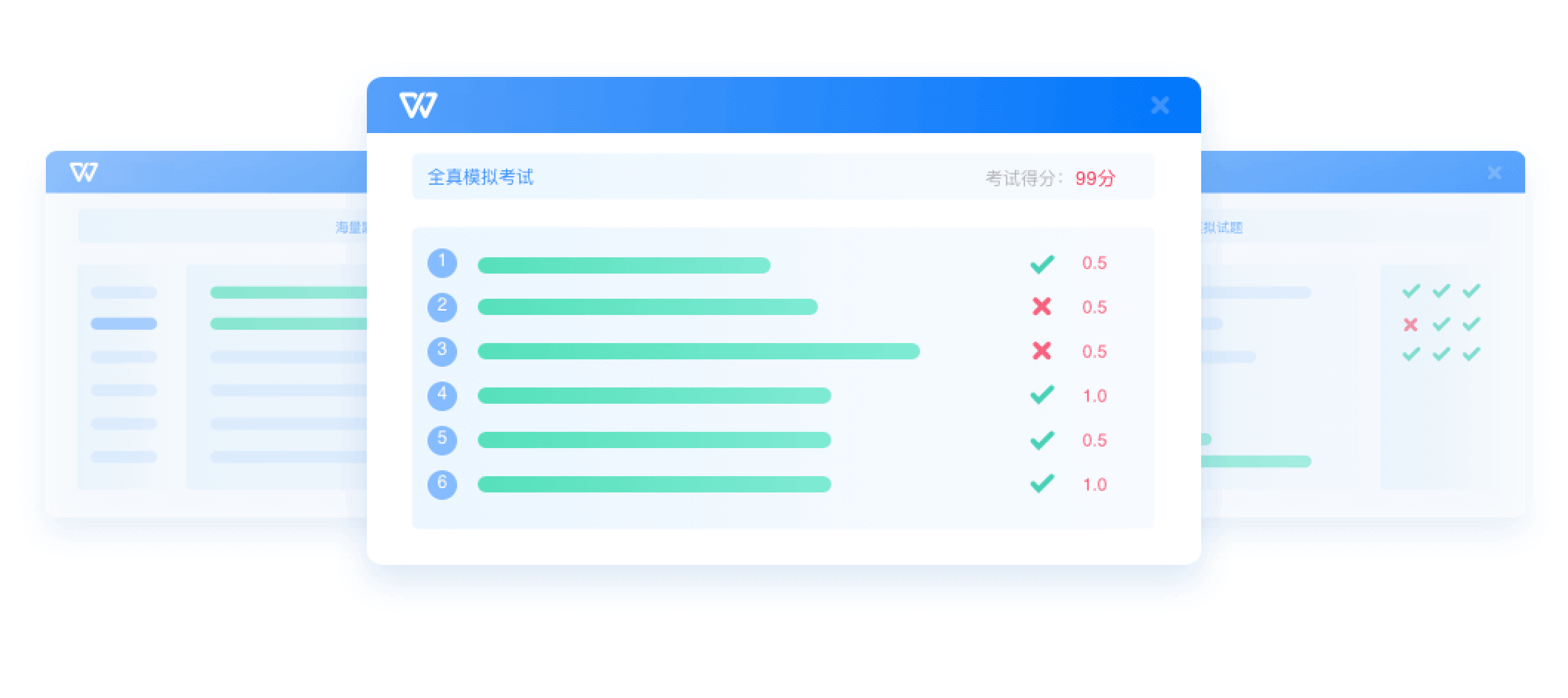Click the long green bar for question 3
Screen dimensions: 1568x698
(x=698, y=351)
